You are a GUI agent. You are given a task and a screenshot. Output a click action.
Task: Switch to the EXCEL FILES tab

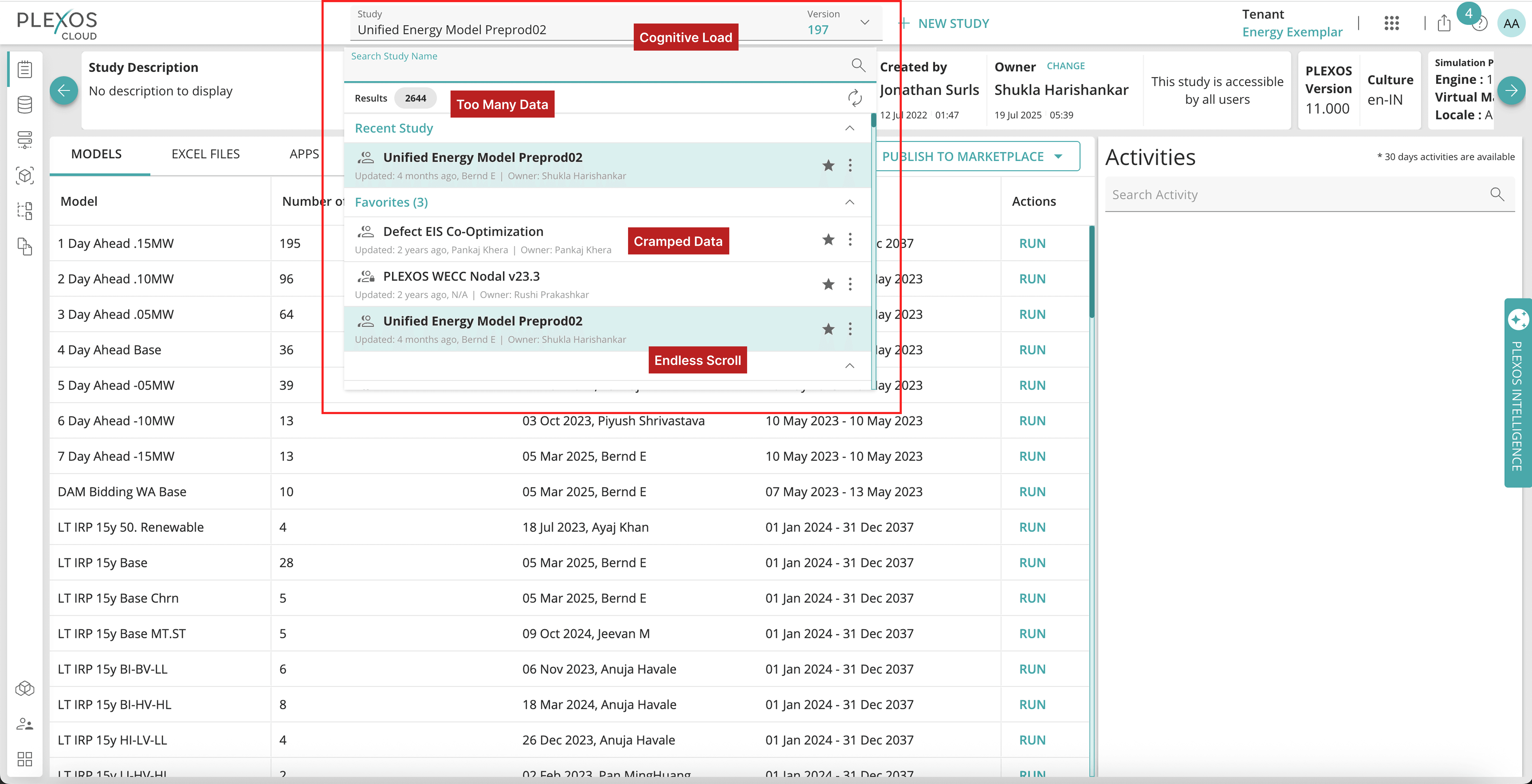[206, 154]
